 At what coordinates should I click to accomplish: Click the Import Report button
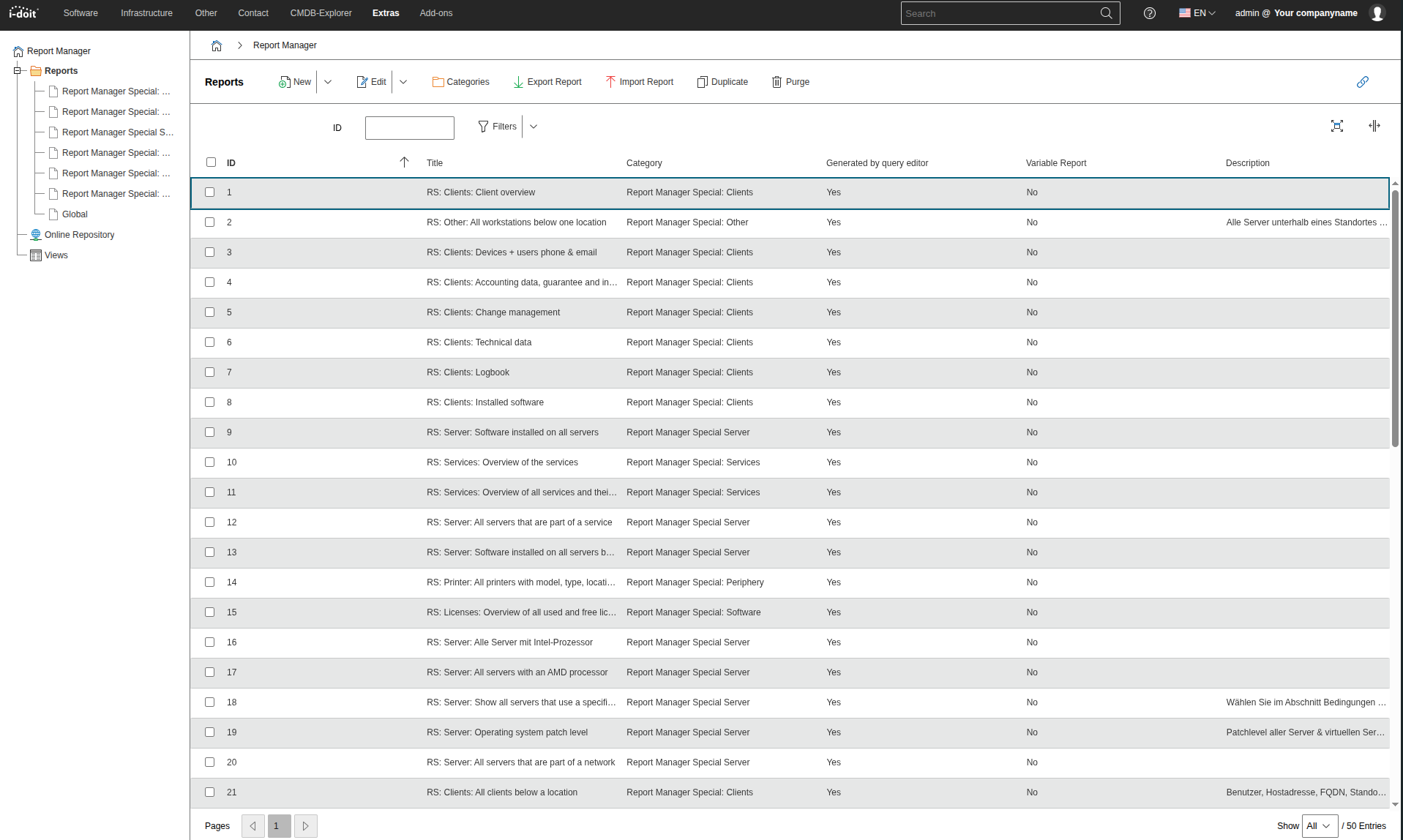point(639,82)
